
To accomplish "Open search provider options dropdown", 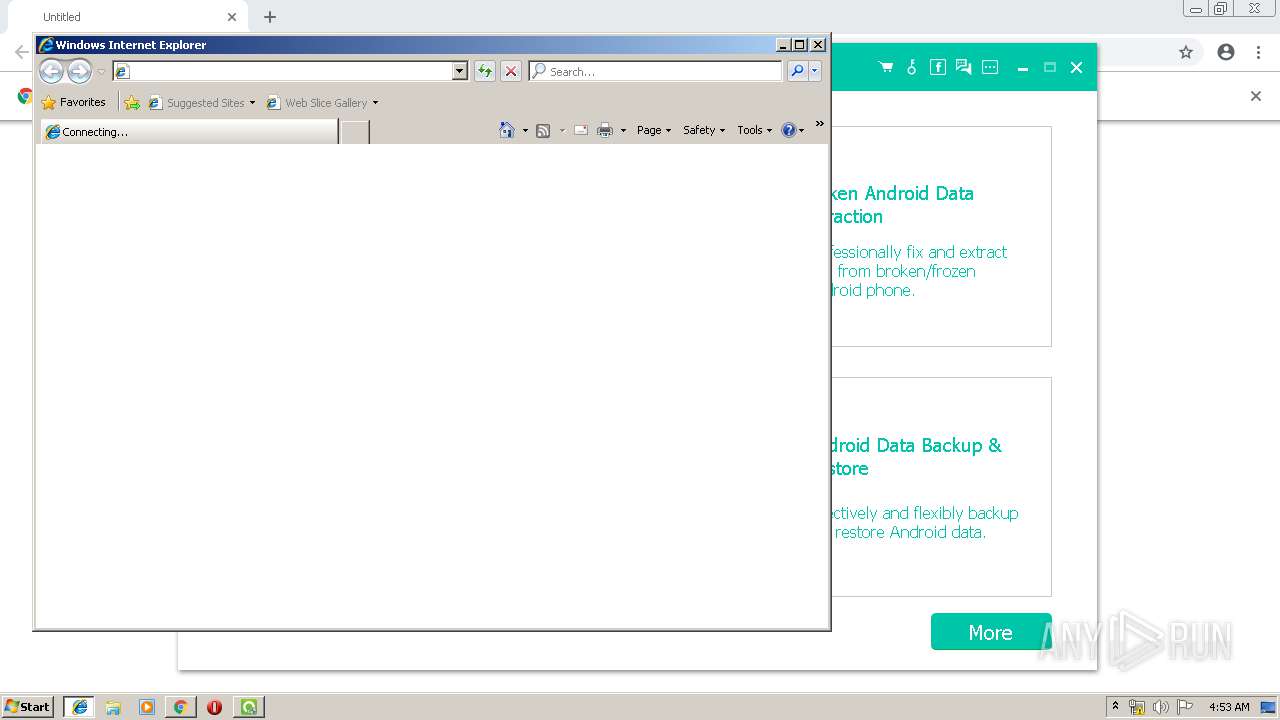I will pyautogui.click(x=815, y=71).
